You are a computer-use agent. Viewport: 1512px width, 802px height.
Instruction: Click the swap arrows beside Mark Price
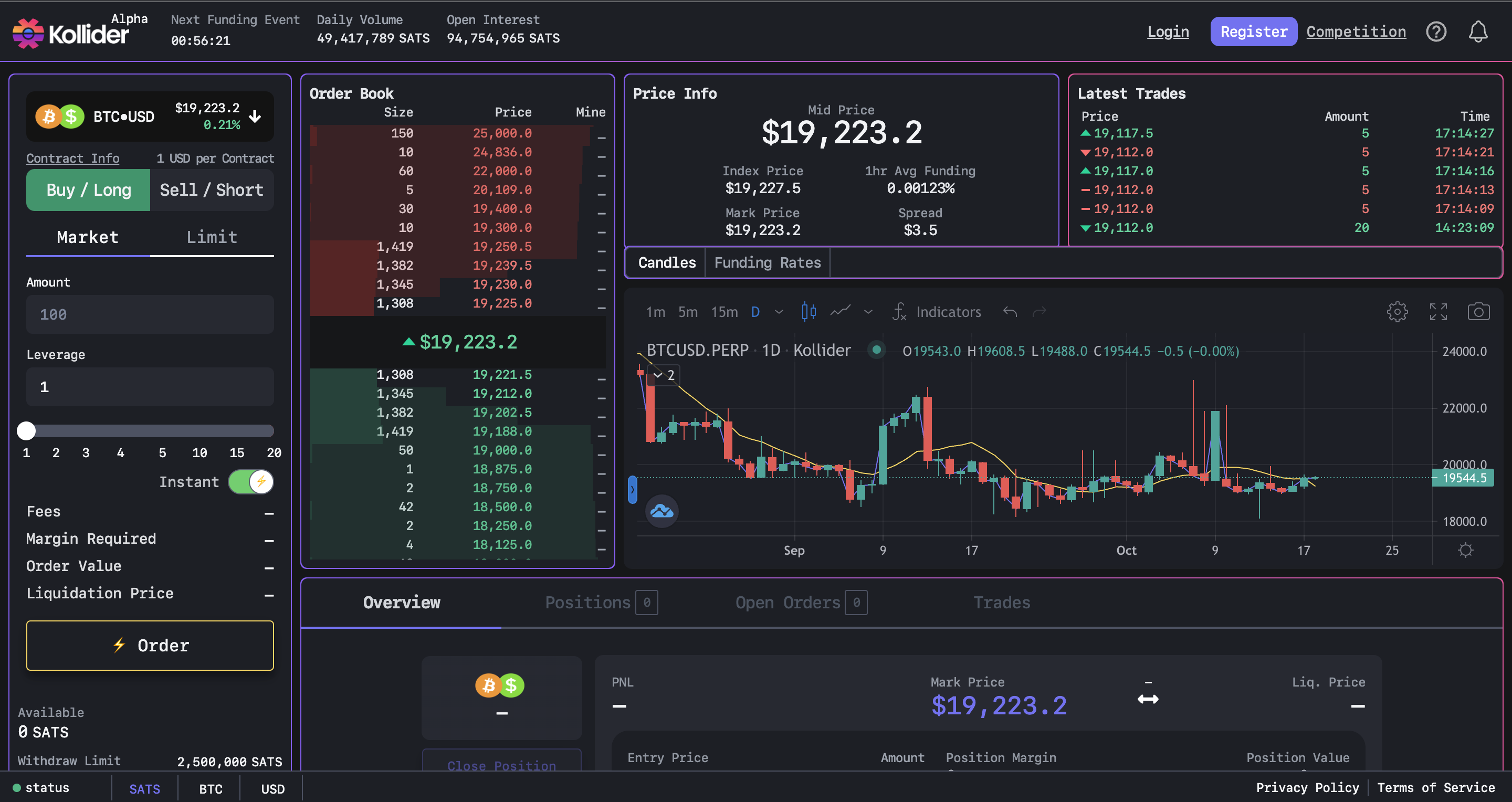pyautogui.click(x=1148, y=699)
